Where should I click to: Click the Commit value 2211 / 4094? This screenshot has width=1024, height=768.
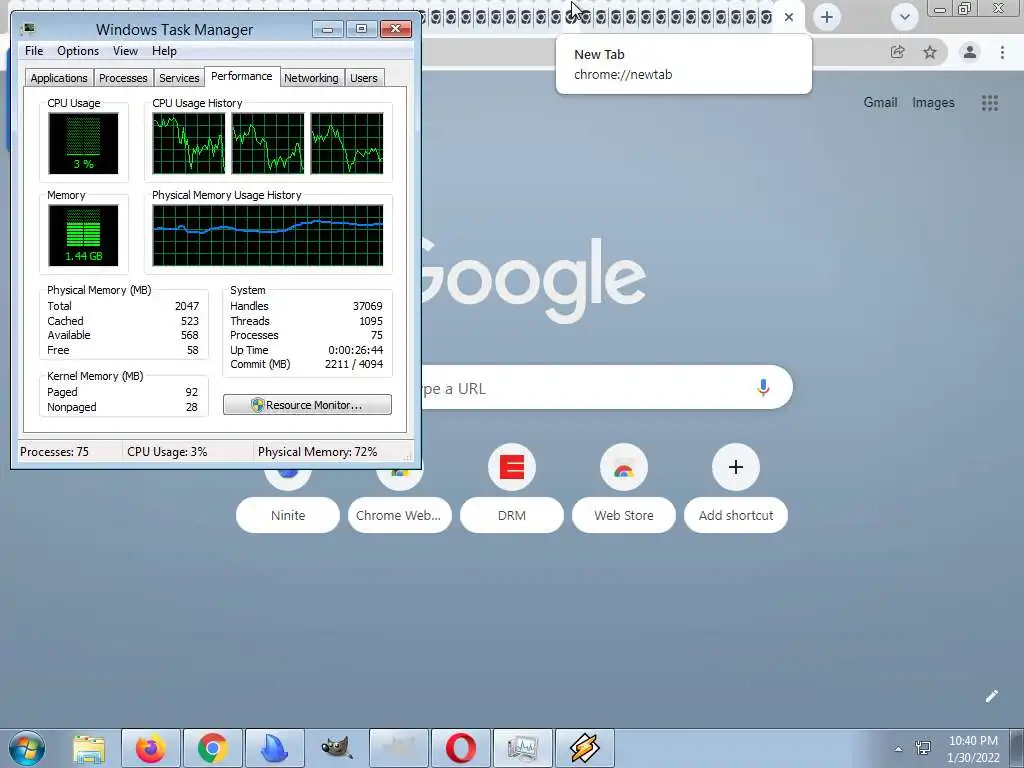(x=354, y=364)
